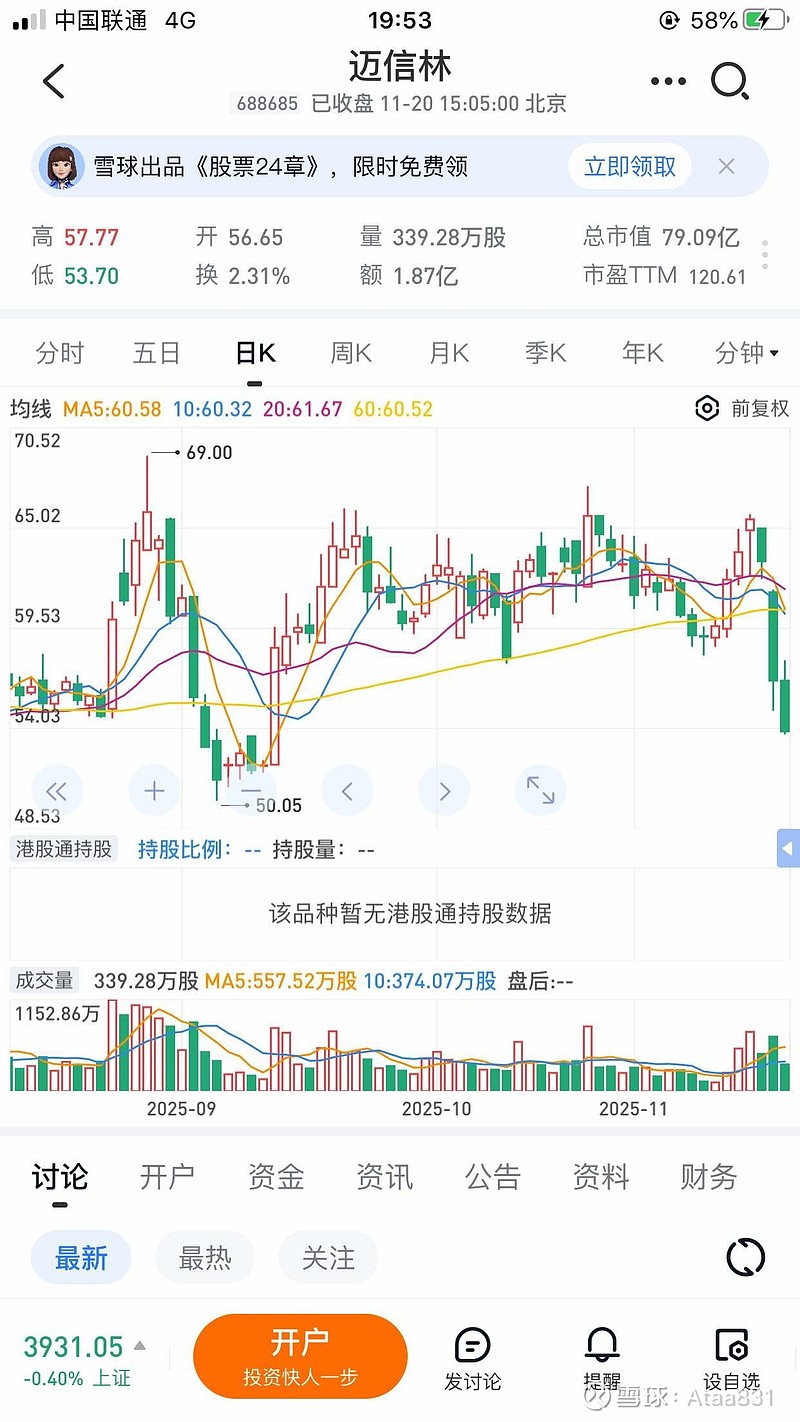800x1422 pixels.
Task: Switch to the 周K chart tab
Action: pyautogui.click(x=351, y=353)
